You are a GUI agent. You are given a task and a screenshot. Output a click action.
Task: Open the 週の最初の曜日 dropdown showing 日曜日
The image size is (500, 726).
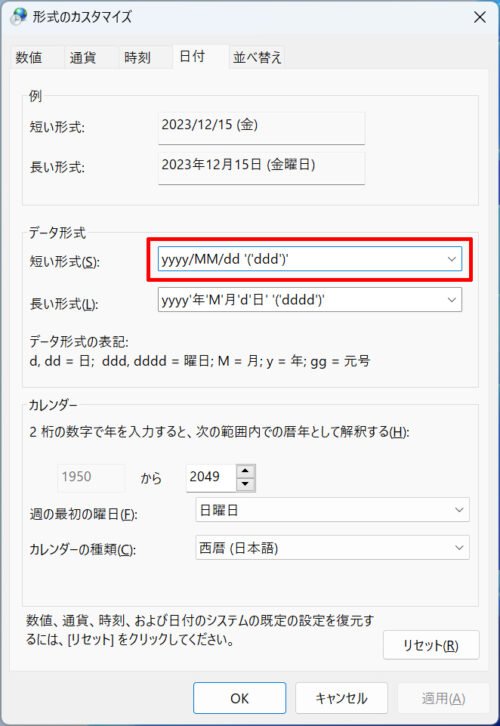point(332,510)
